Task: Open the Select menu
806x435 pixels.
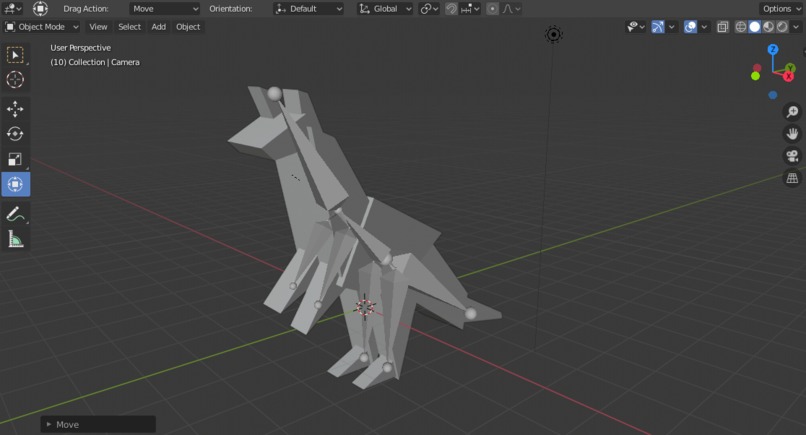Action: (x=130, y=27)
